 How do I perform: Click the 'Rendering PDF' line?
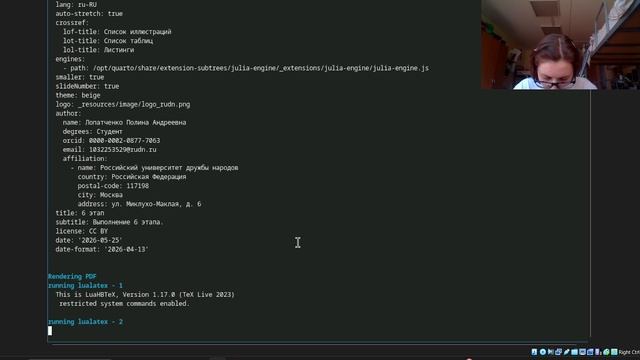[72, 276]
